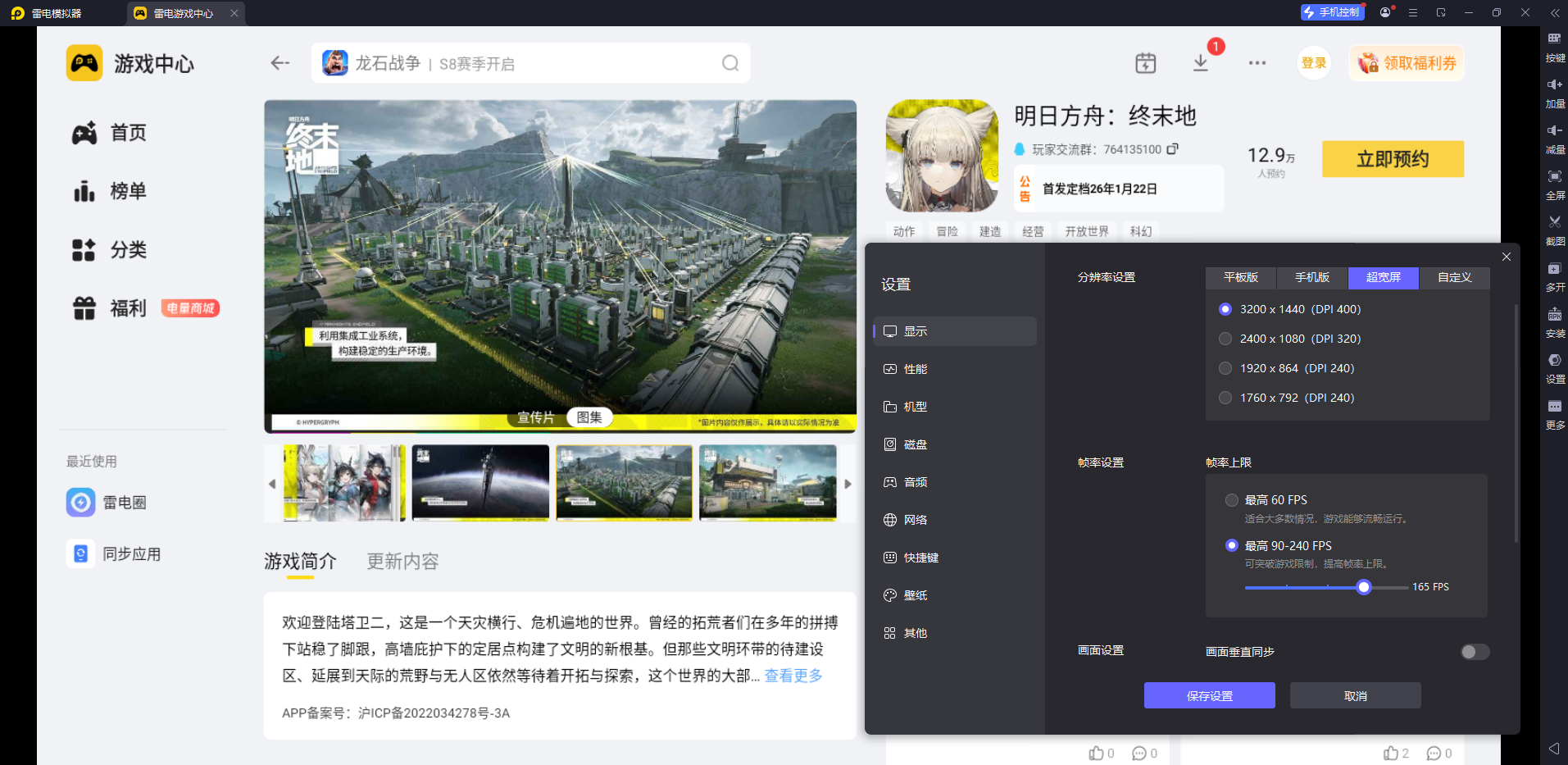Switch to the 手机版 resolution tab
Image resolution: width=1568 pixels, height=765 pixels.
[x=1311, y=278]
